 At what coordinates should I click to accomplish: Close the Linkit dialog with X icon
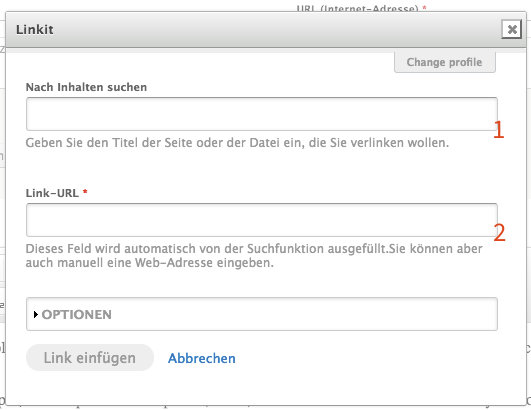point(511,29)
